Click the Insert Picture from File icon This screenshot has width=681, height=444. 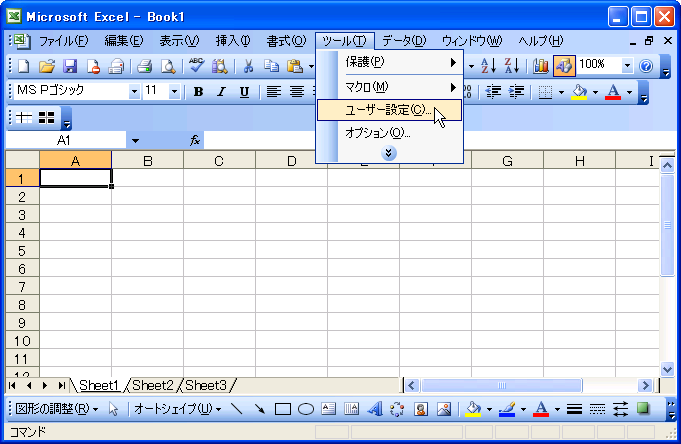(x=444, y=409)
